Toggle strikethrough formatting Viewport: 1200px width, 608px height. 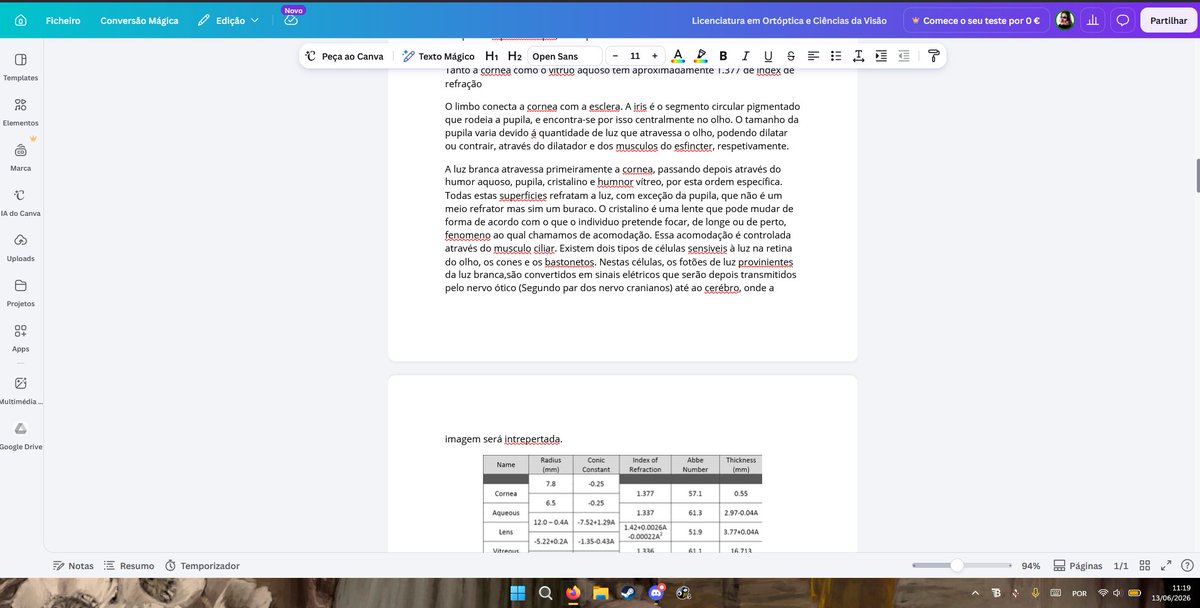click(x=791, y=56)
